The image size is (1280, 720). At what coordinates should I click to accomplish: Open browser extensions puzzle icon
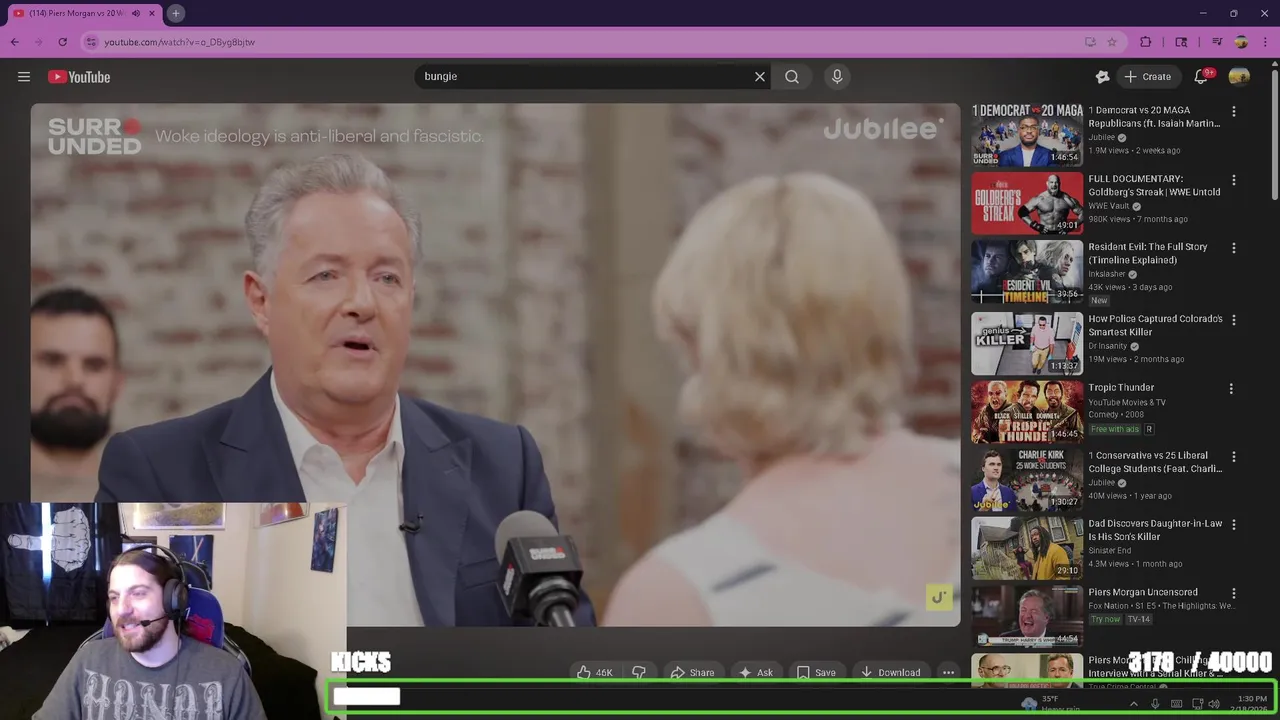coord(1146,42)
